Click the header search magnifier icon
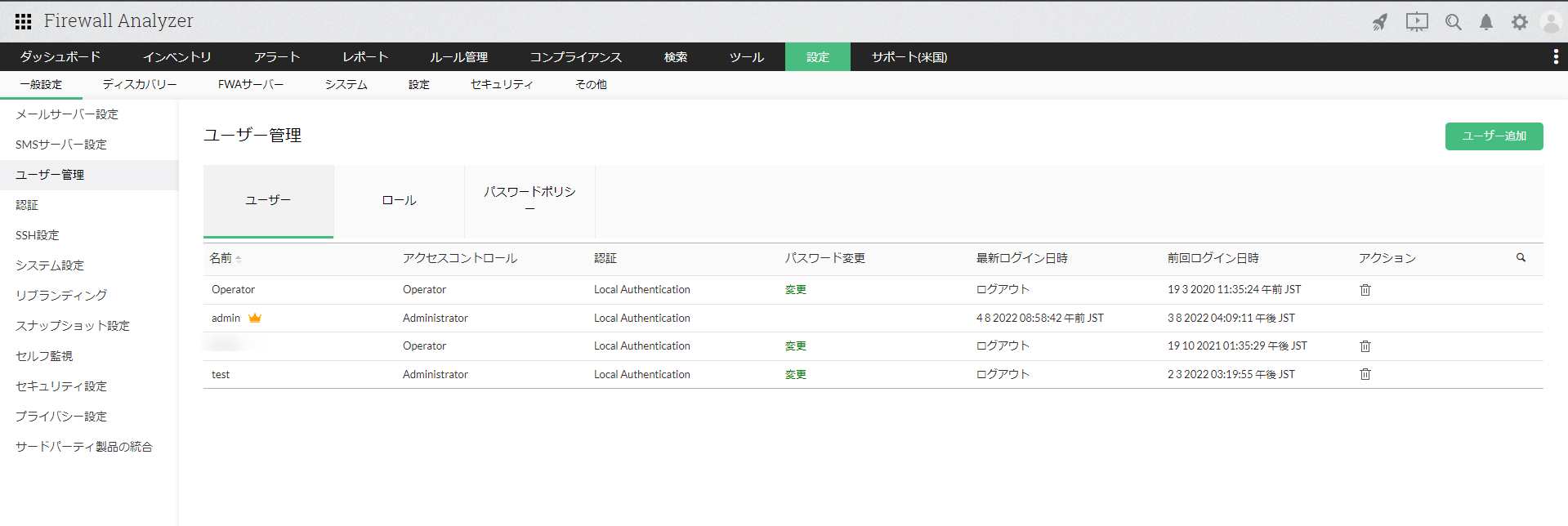The height and width of the screenshot is (526, 1568). pos(1453,22)
